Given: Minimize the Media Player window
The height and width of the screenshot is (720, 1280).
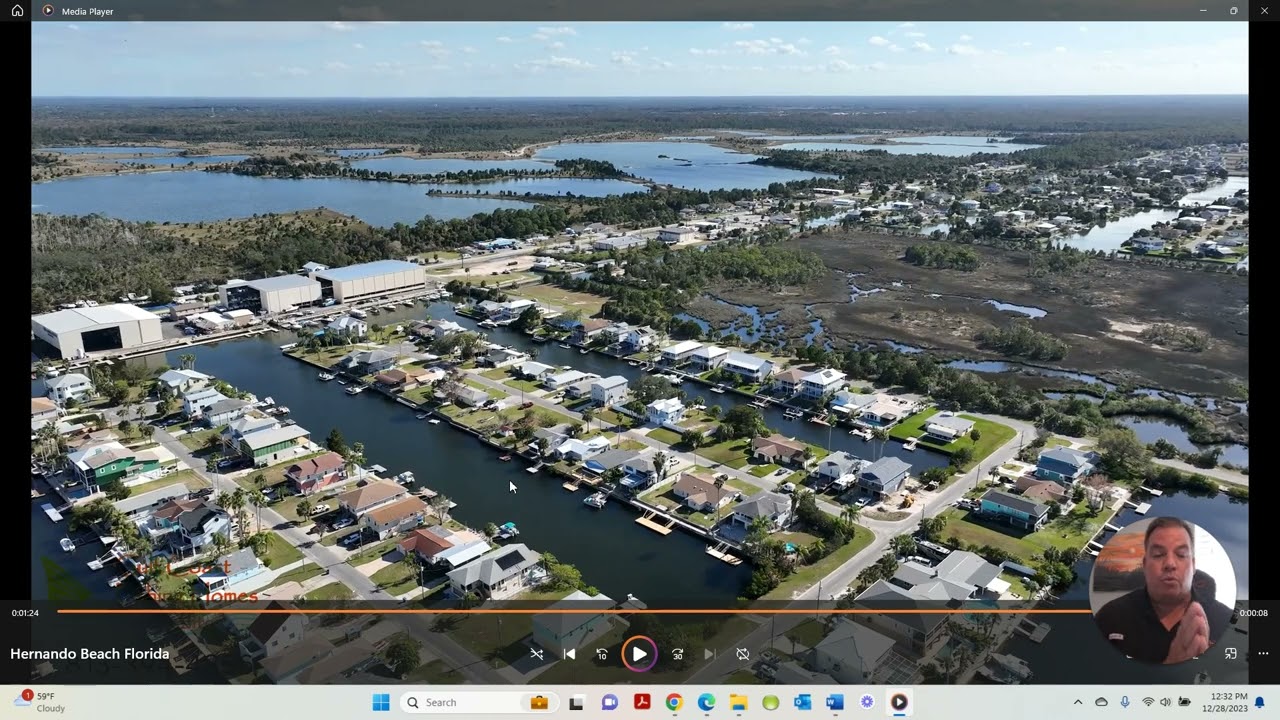Looking at the screenshot, I should (1203, 11).
